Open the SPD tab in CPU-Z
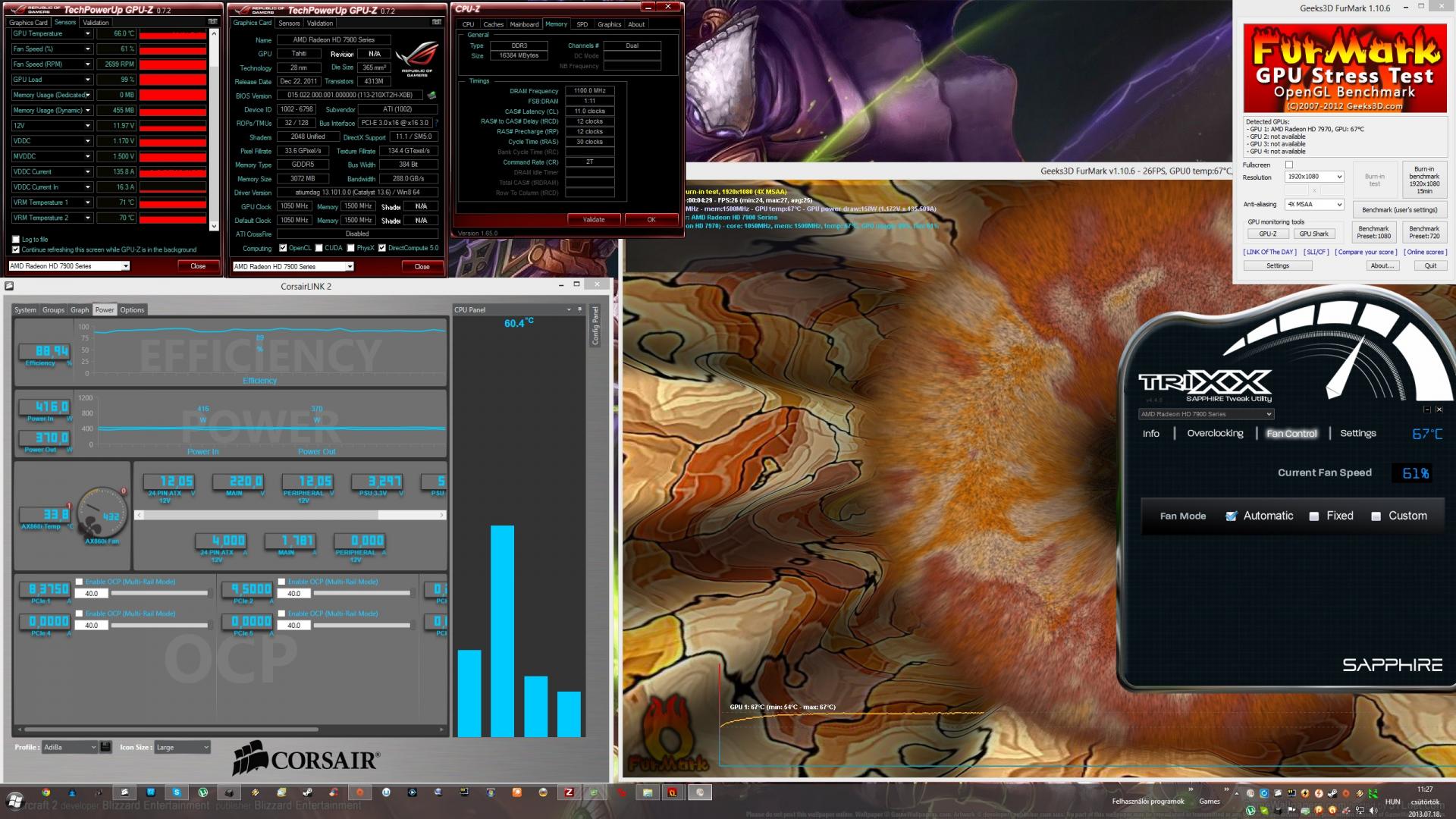 pyautogui.click(x=582, y=24)
